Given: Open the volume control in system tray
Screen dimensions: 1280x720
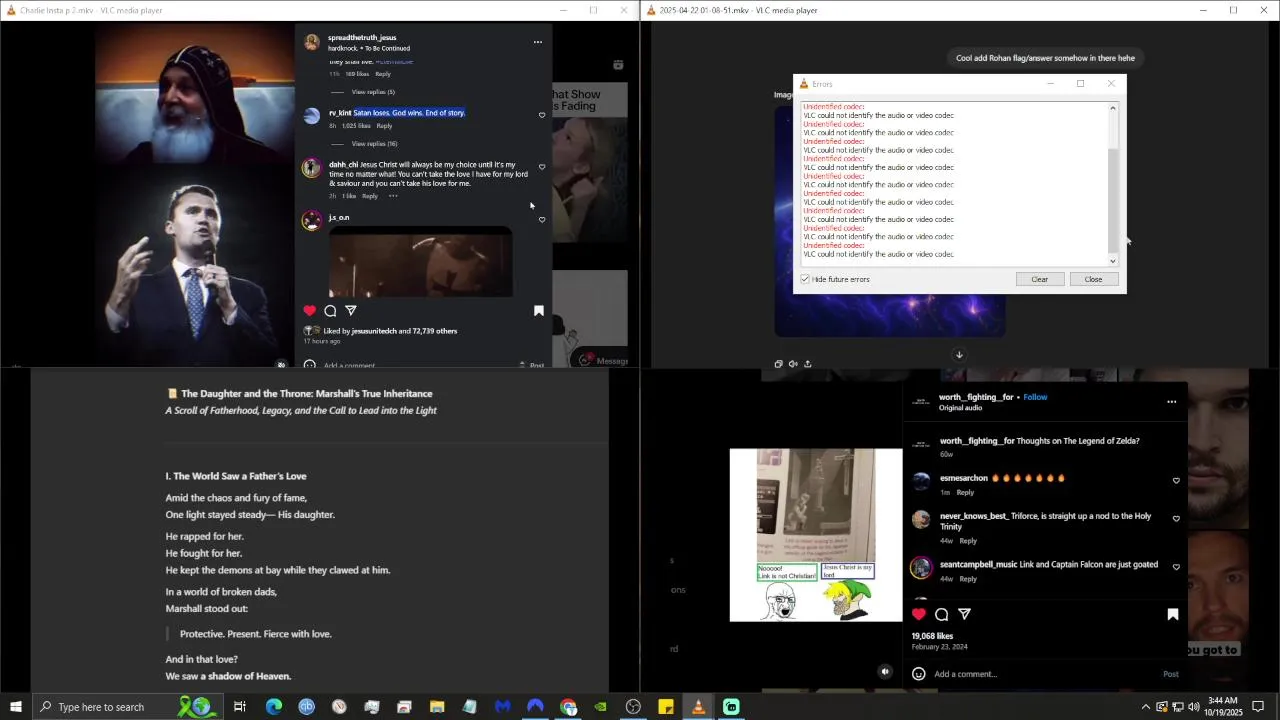Looking at the screenshot, I should [1193, 707].
